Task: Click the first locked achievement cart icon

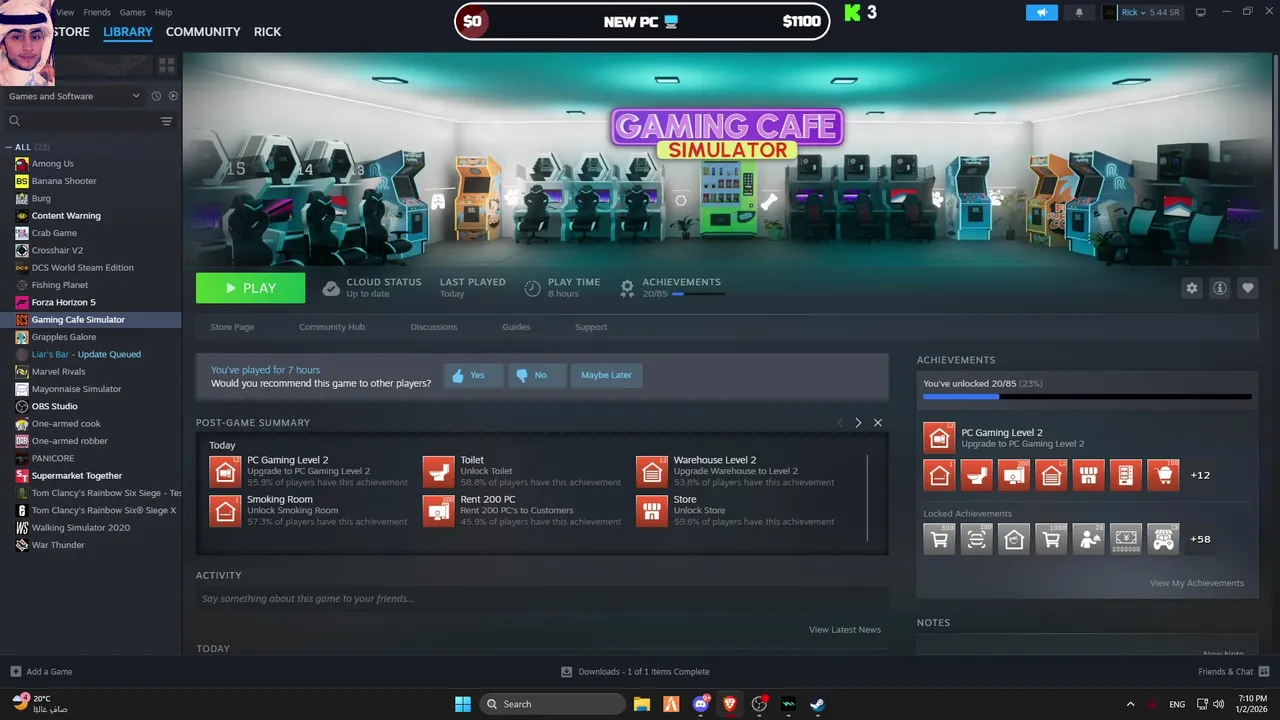Action: [939, 539]
